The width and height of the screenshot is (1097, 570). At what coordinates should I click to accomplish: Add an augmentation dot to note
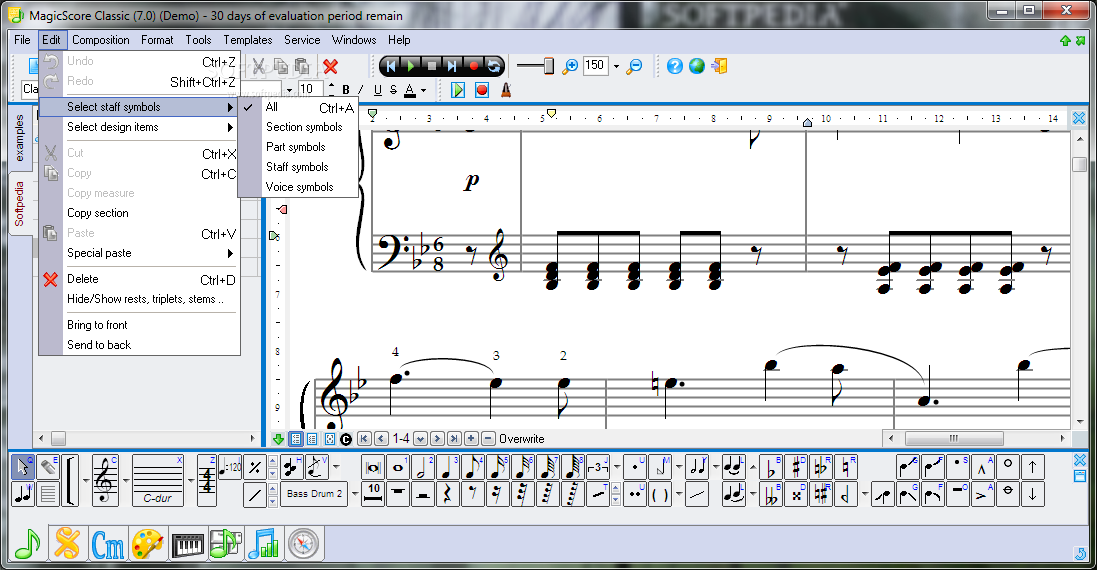635,467
